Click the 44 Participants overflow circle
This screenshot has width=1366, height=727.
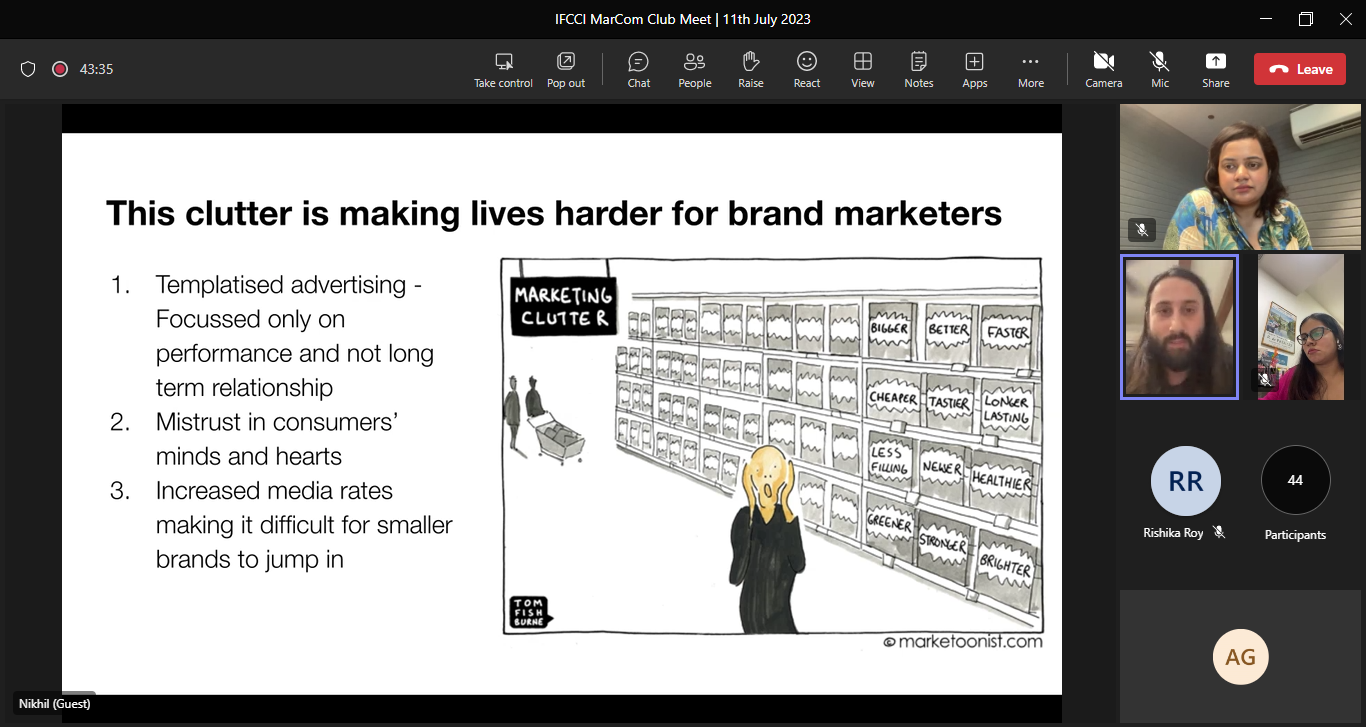click(x=1295, y=481)
